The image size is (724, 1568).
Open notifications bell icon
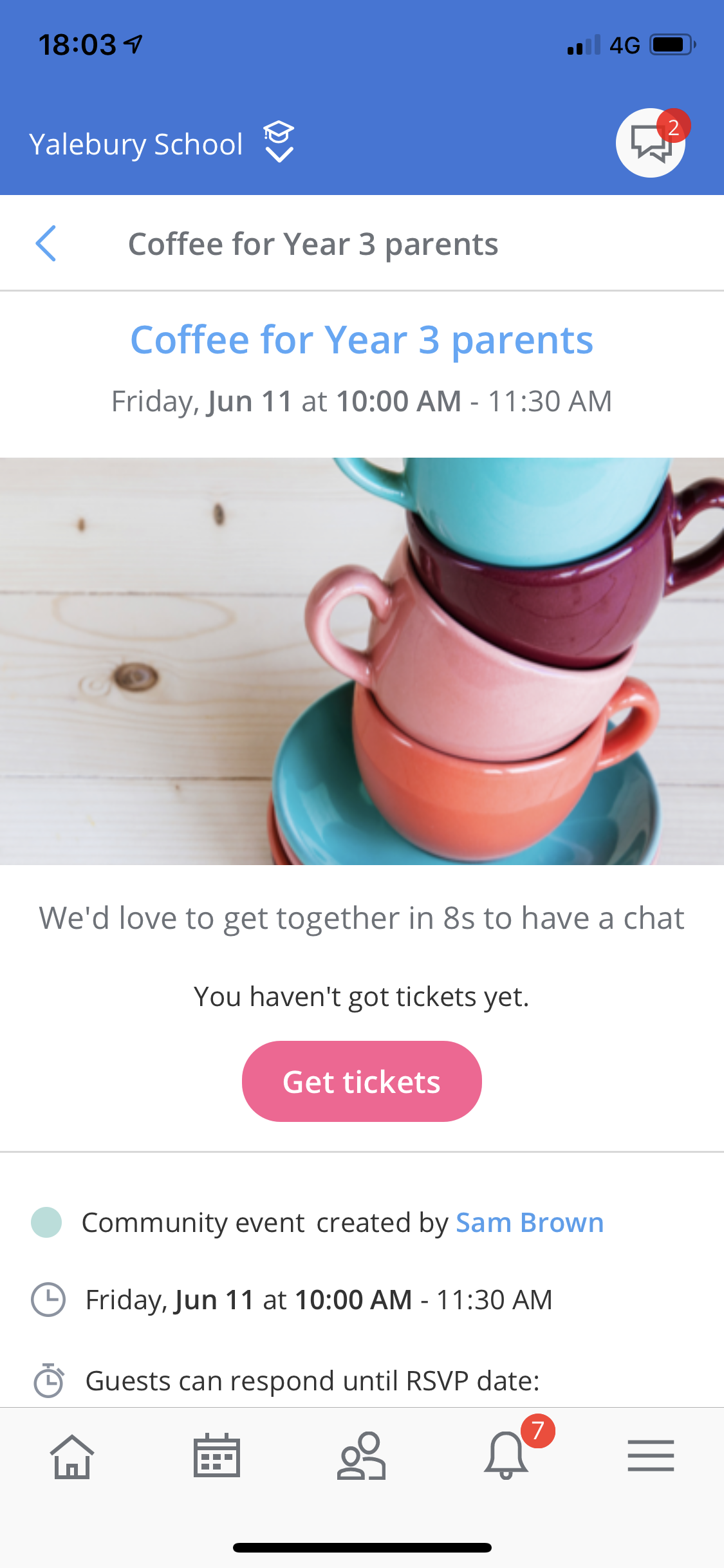(x=506, y=1456)
